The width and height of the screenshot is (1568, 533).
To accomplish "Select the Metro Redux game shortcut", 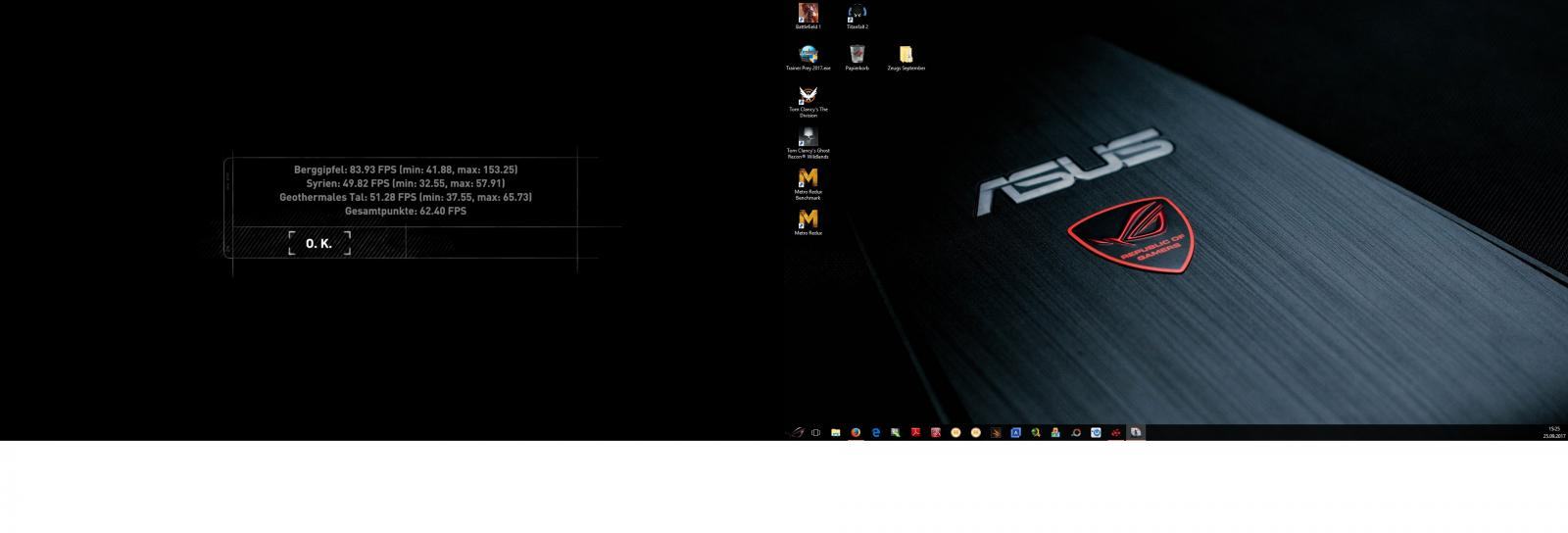I will [808, 222].
